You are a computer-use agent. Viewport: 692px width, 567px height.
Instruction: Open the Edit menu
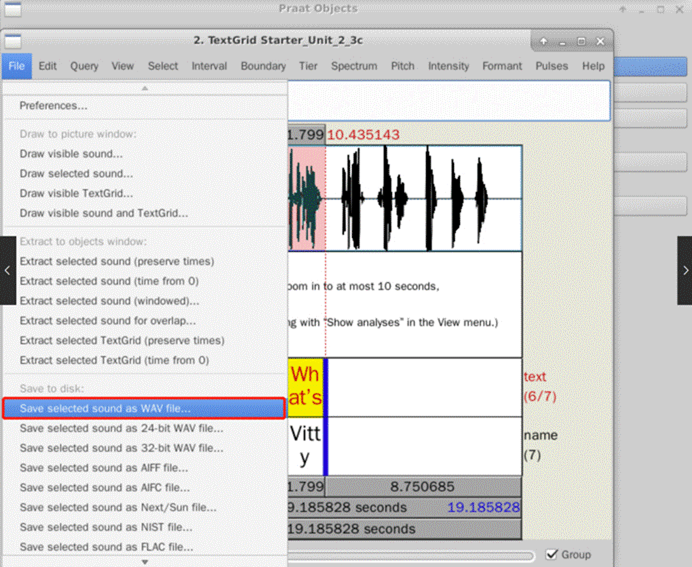(47, 66)
